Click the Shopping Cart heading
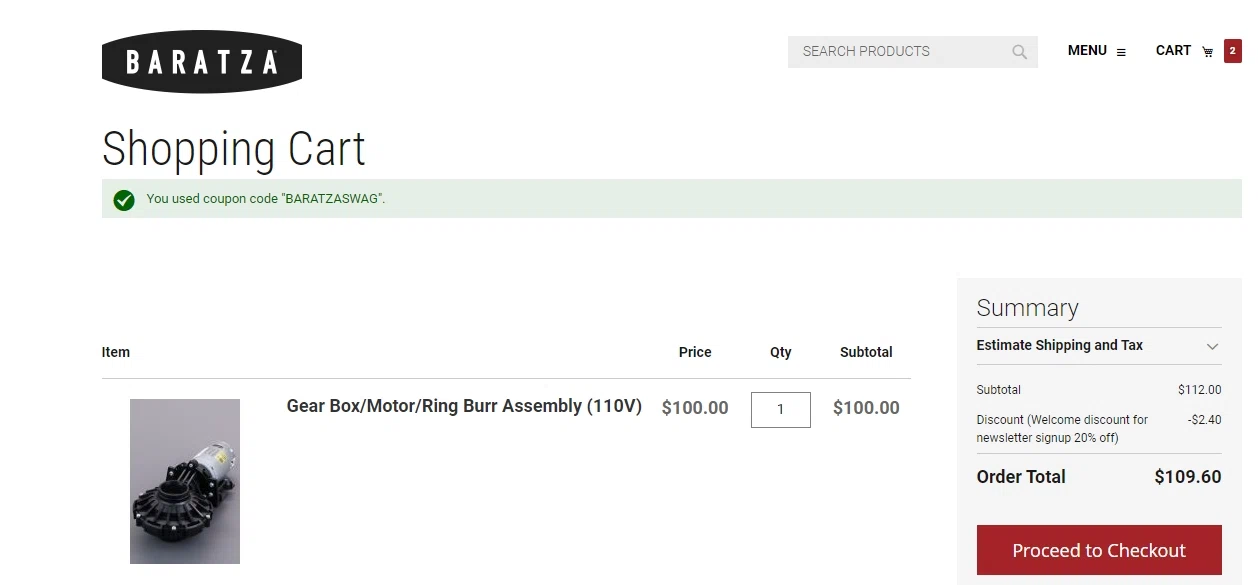The image size is (1258, 585). coord(234,149)
